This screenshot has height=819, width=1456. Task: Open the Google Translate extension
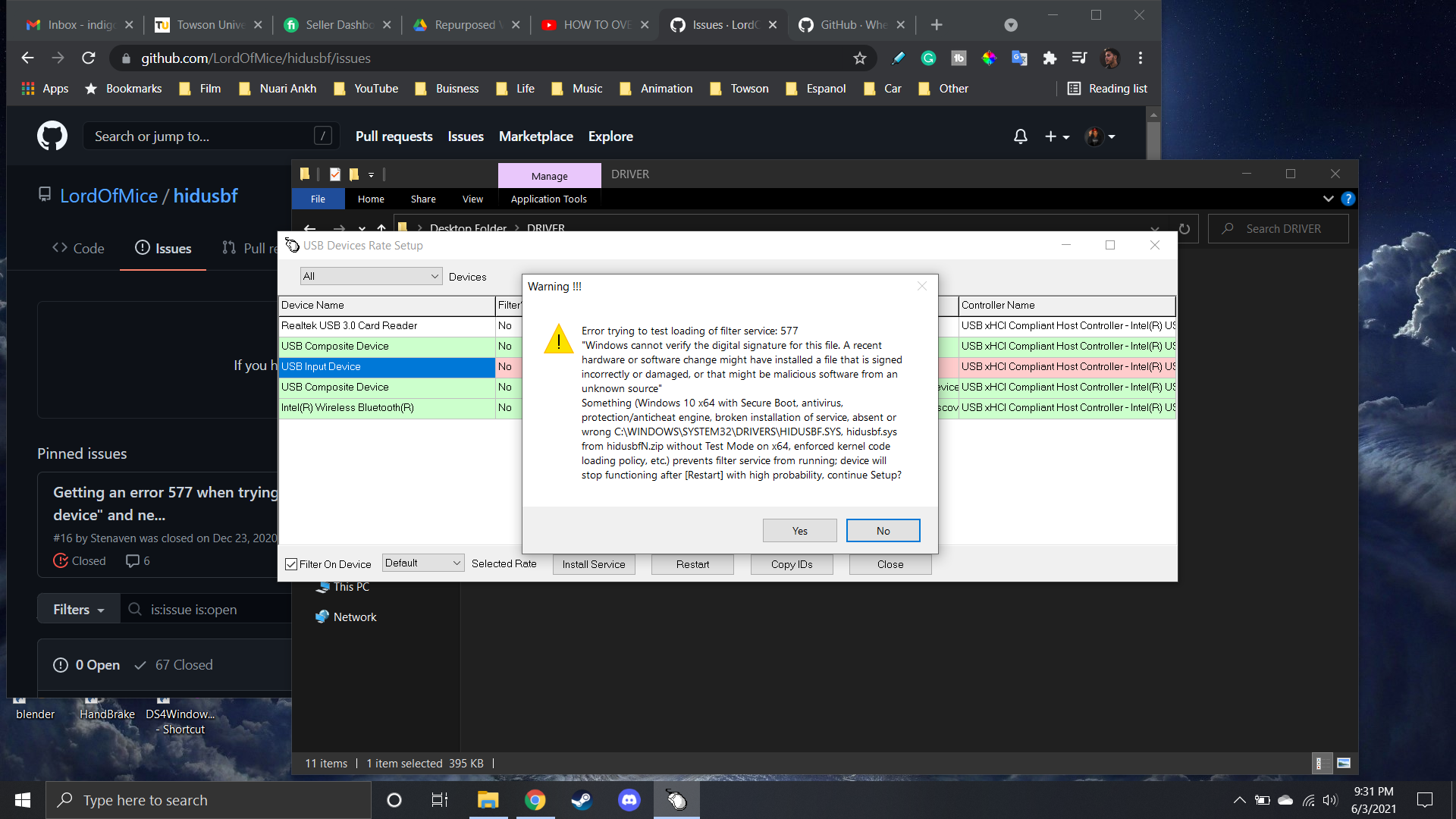[1019, 58]
